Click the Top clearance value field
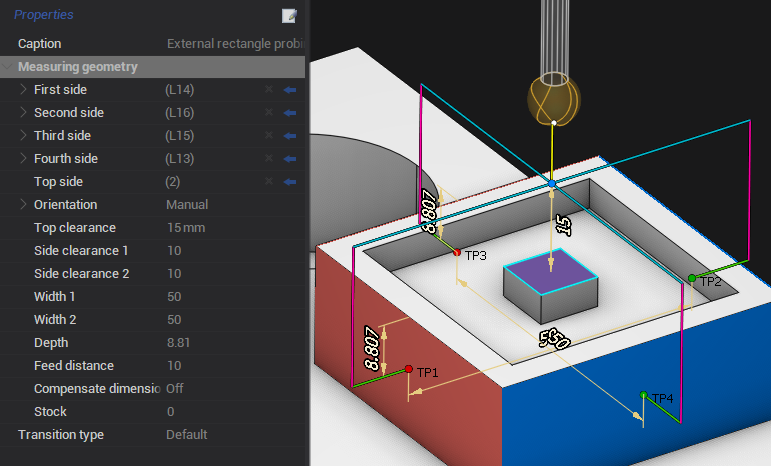This screenshot has width=771, height=466. [x=185, y=228]
